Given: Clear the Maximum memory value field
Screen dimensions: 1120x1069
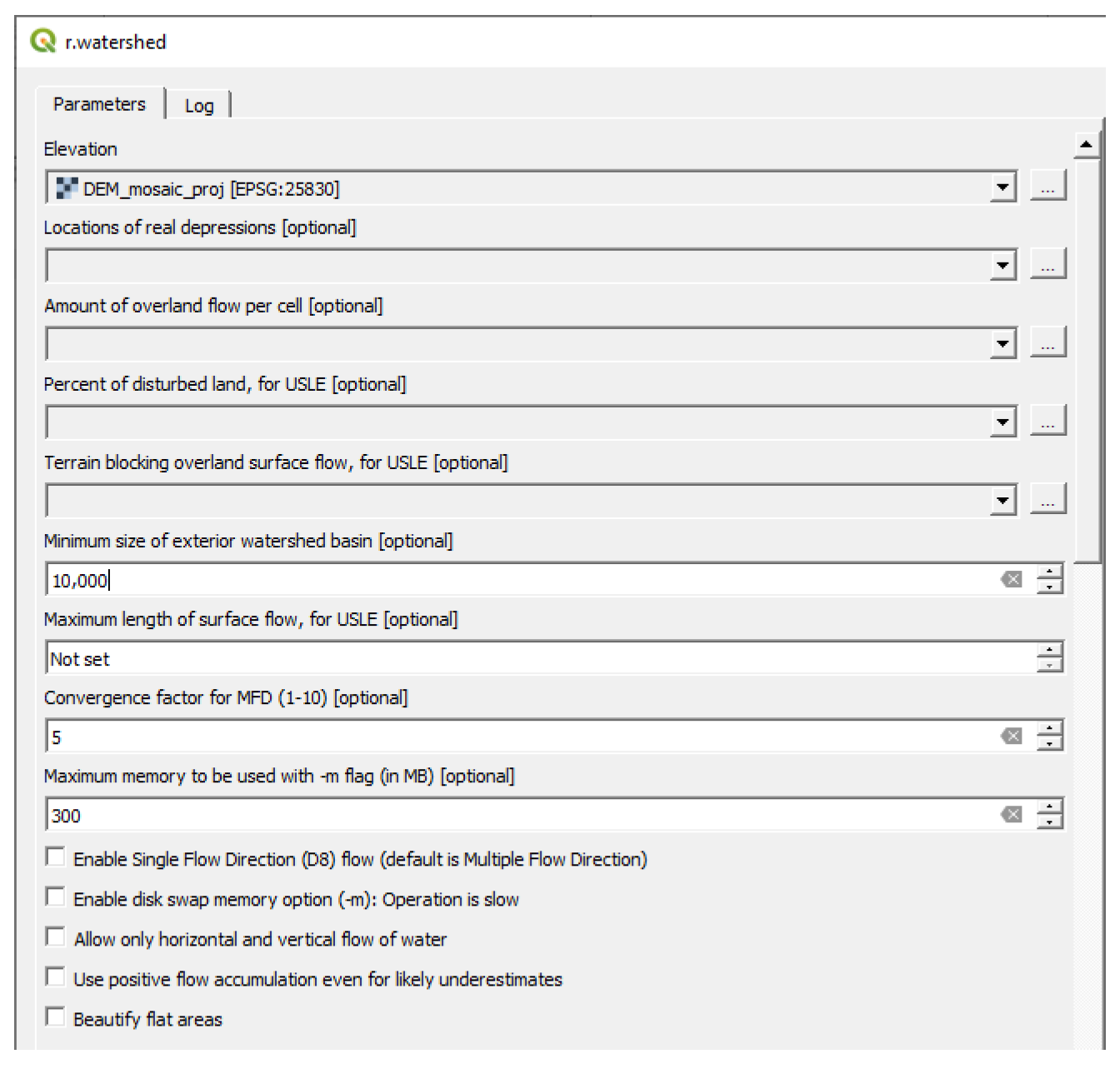Looking at the screenshot, I should [1011, 815].
